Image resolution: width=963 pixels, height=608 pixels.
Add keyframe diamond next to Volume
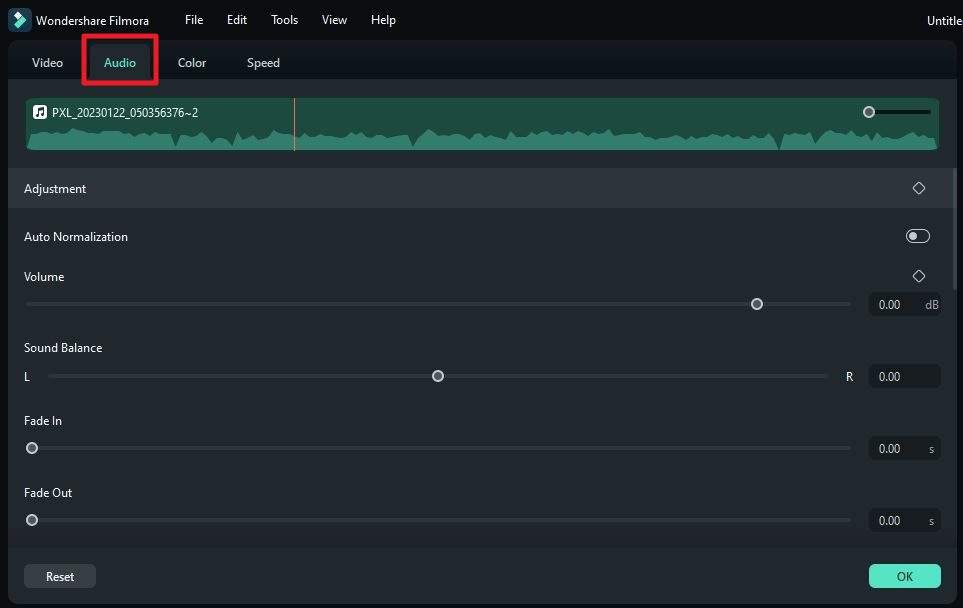(x=918, y=276)
